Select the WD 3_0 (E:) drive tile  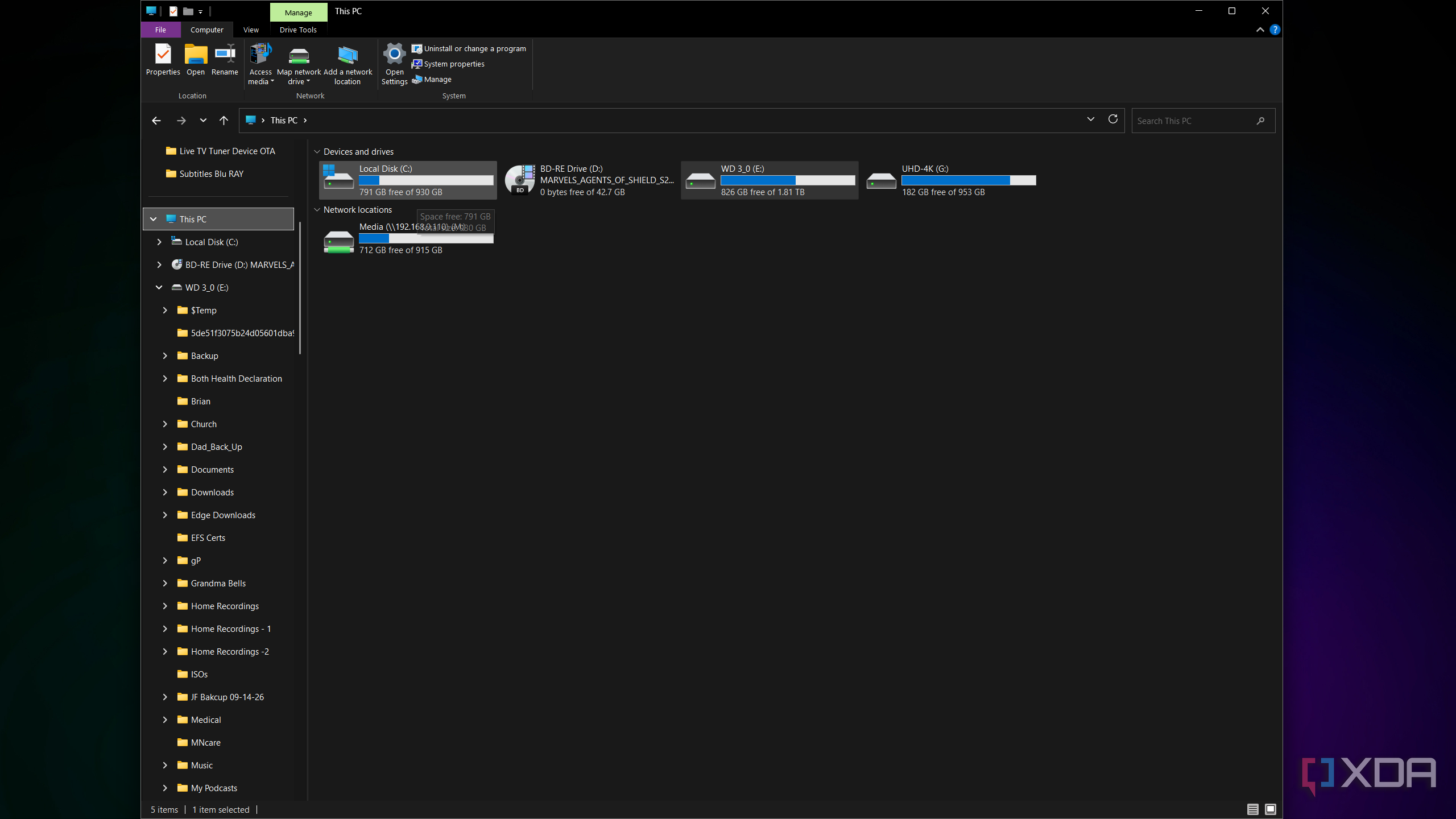[770, 180]
